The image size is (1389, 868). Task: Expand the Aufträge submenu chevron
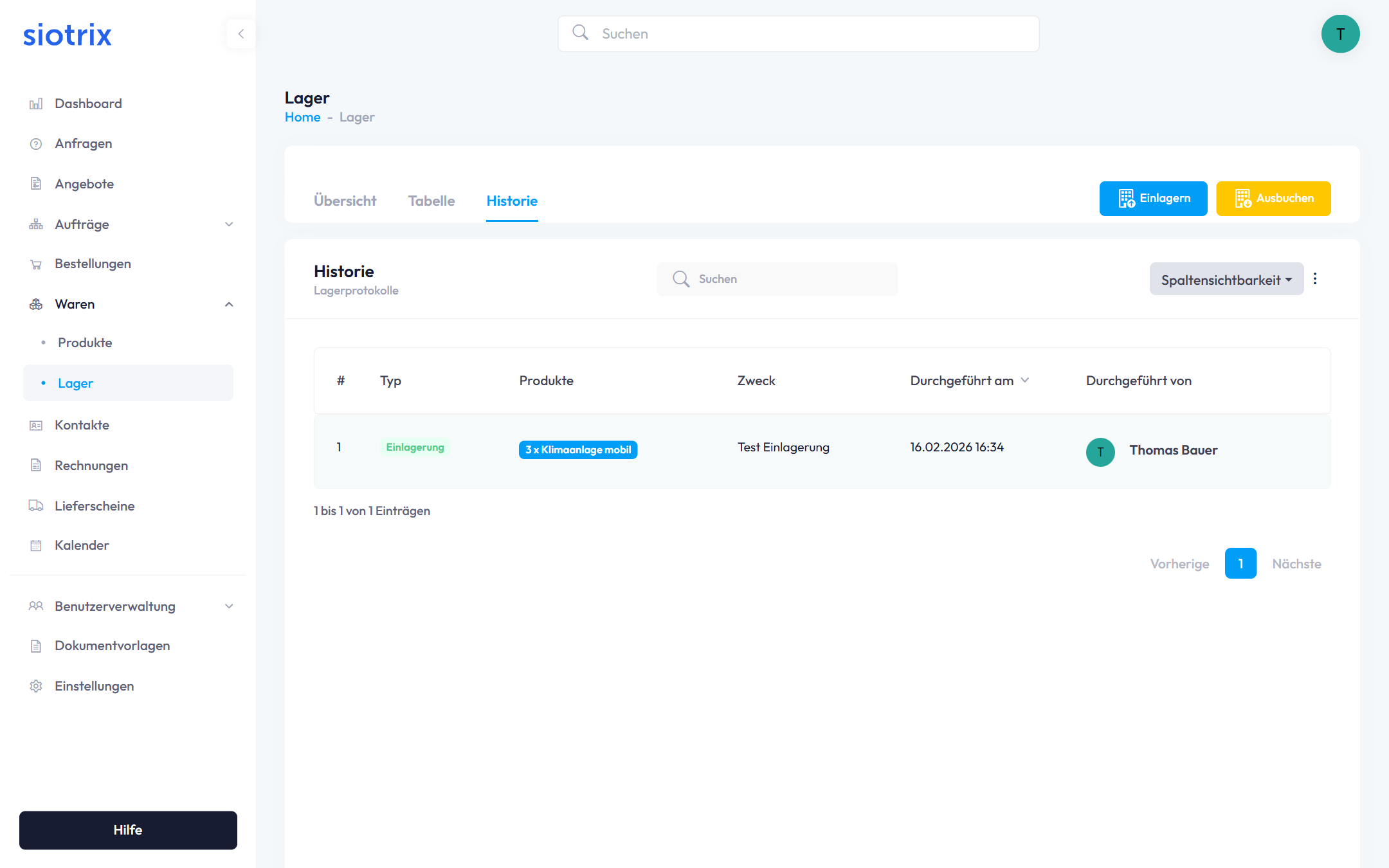tap(229, 224)
